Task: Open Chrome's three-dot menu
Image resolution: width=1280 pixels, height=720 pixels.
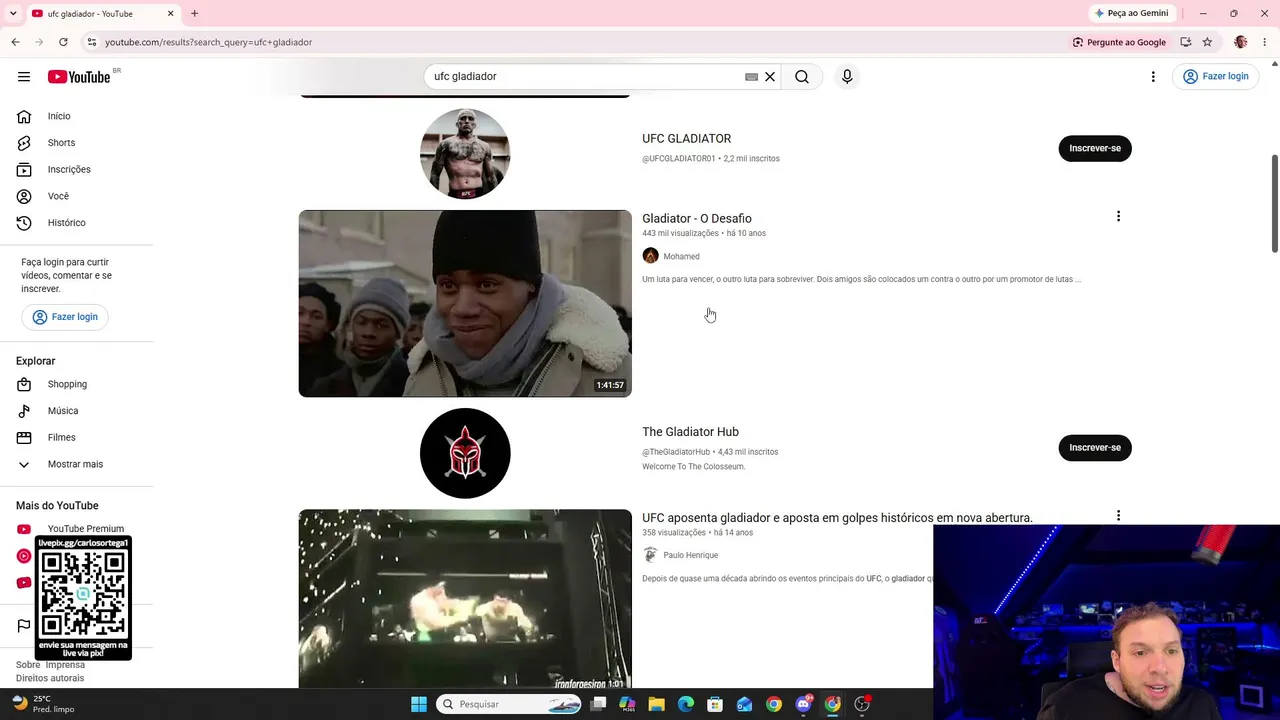Action: [1265, 42]
